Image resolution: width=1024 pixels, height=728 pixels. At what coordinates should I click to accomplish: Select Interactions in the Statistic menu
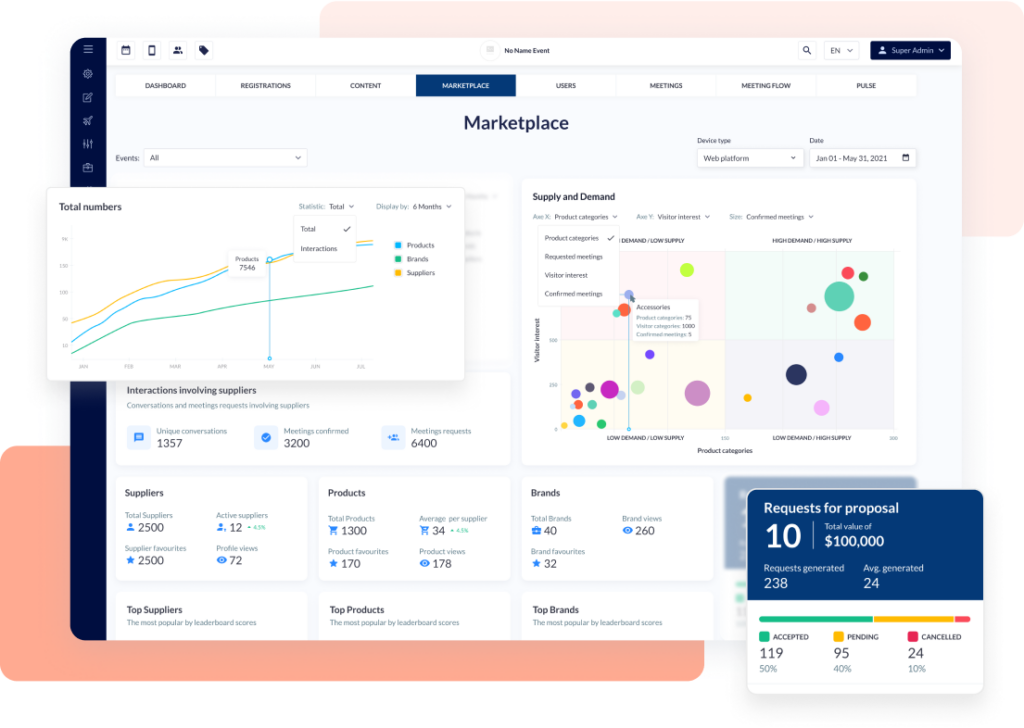[325, 249]
